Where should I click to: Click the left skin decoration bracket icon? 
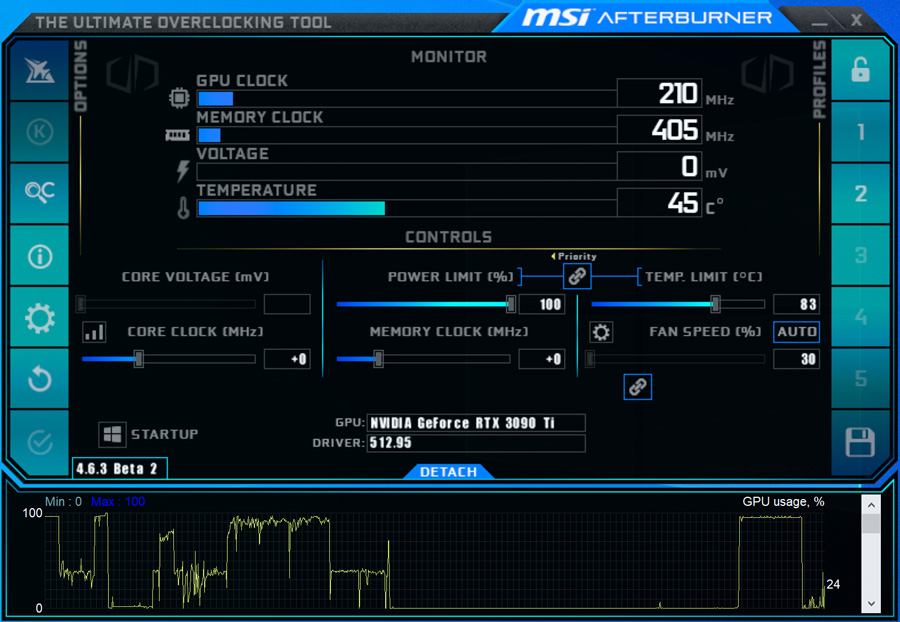point(132,73)
